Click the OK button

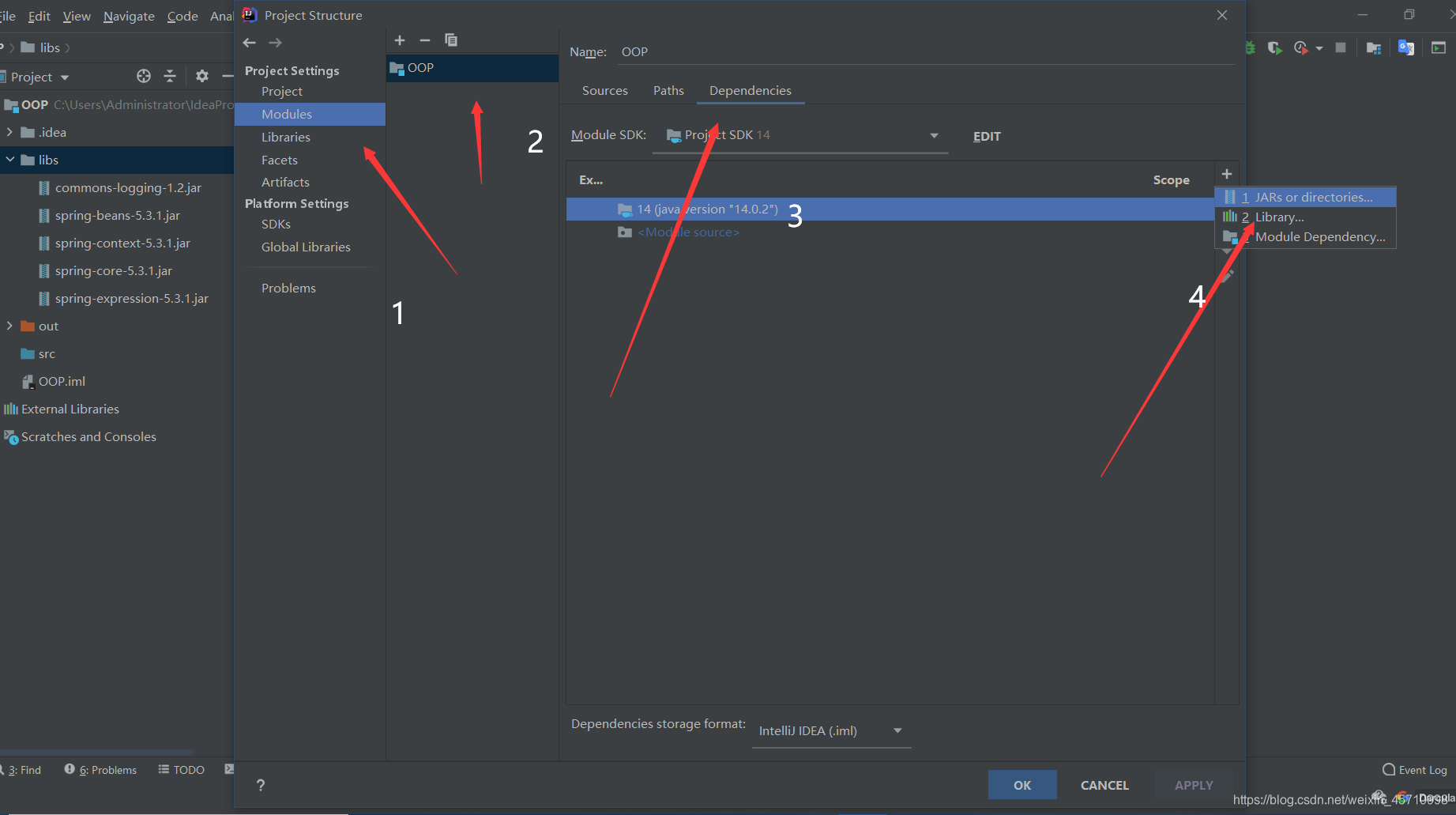(x=1022, y=785)
